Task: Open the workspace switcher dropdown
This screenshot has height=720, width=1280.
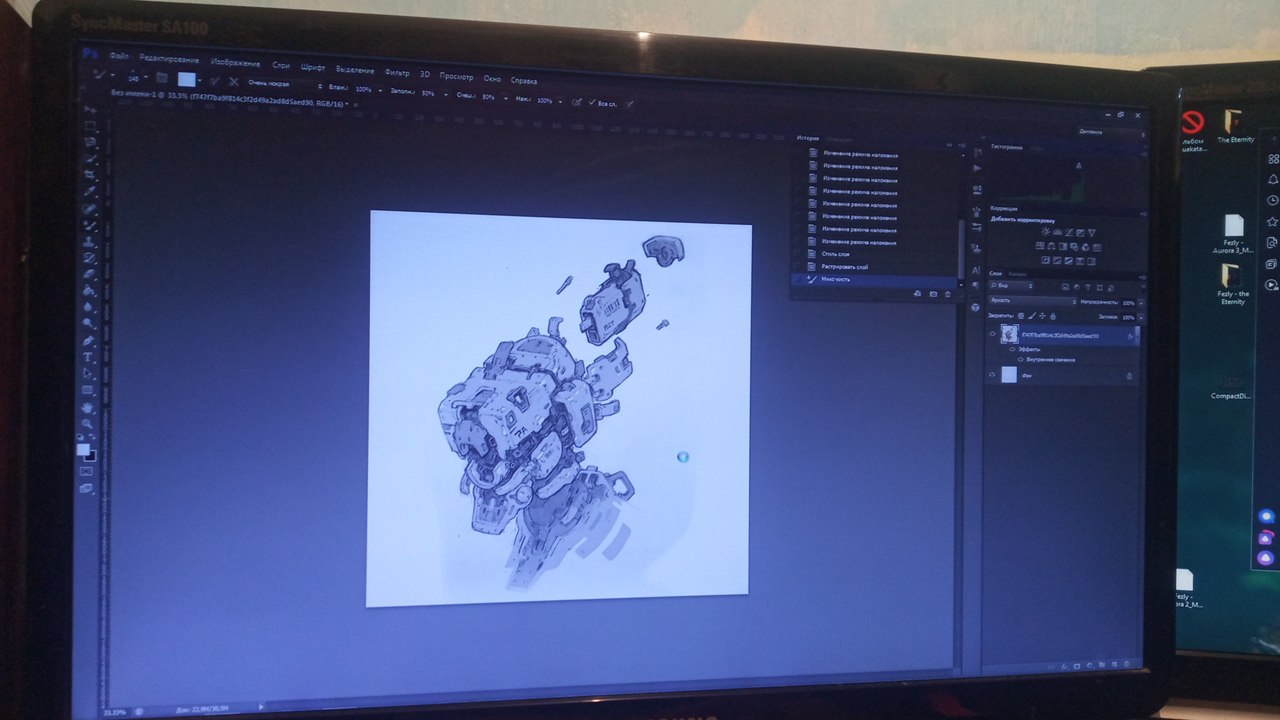Action: [x=1111, y=132]
